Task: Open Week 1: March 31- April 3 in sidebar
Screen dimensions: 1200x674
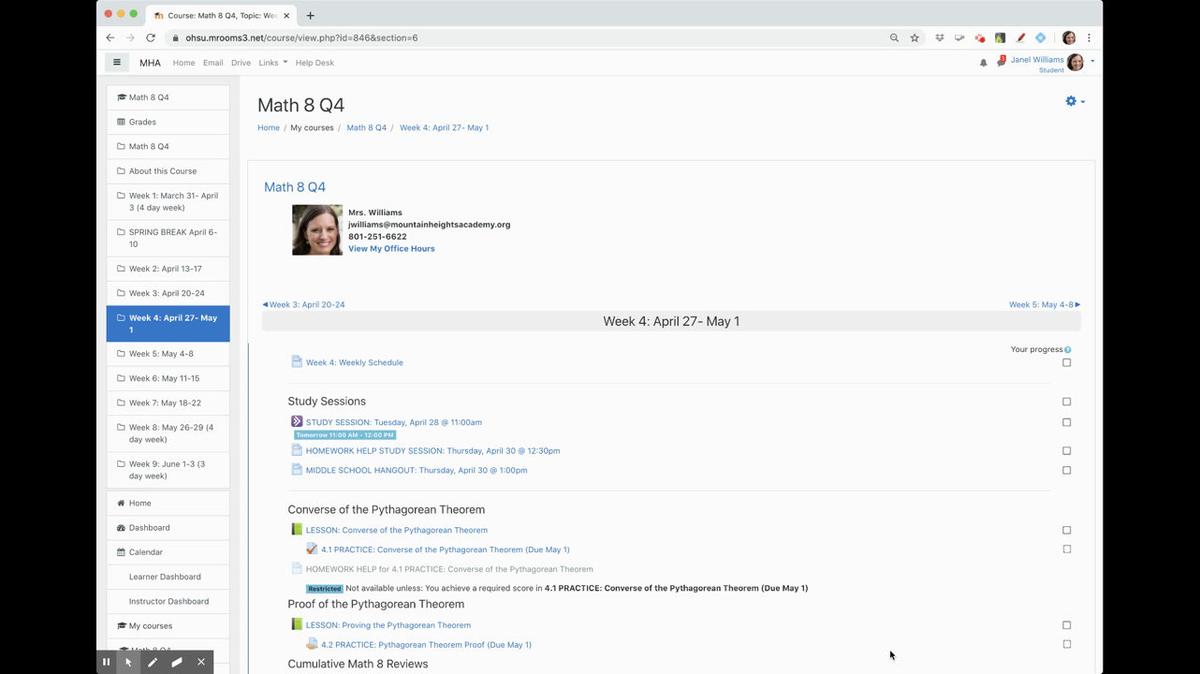Action: pyautogui.click(x=168, y=202)
